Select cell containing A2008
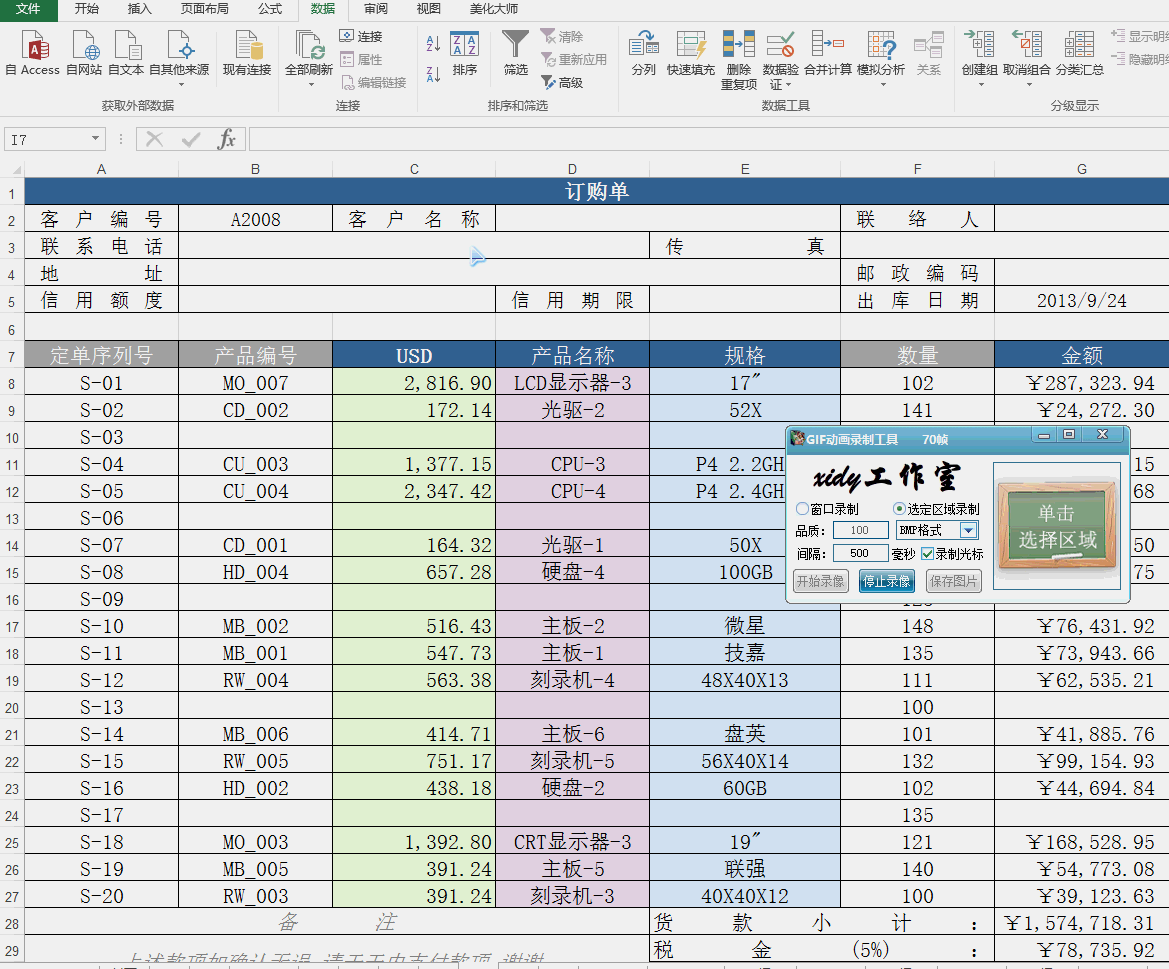This screenshot has height=969, width=1169. 256,219
